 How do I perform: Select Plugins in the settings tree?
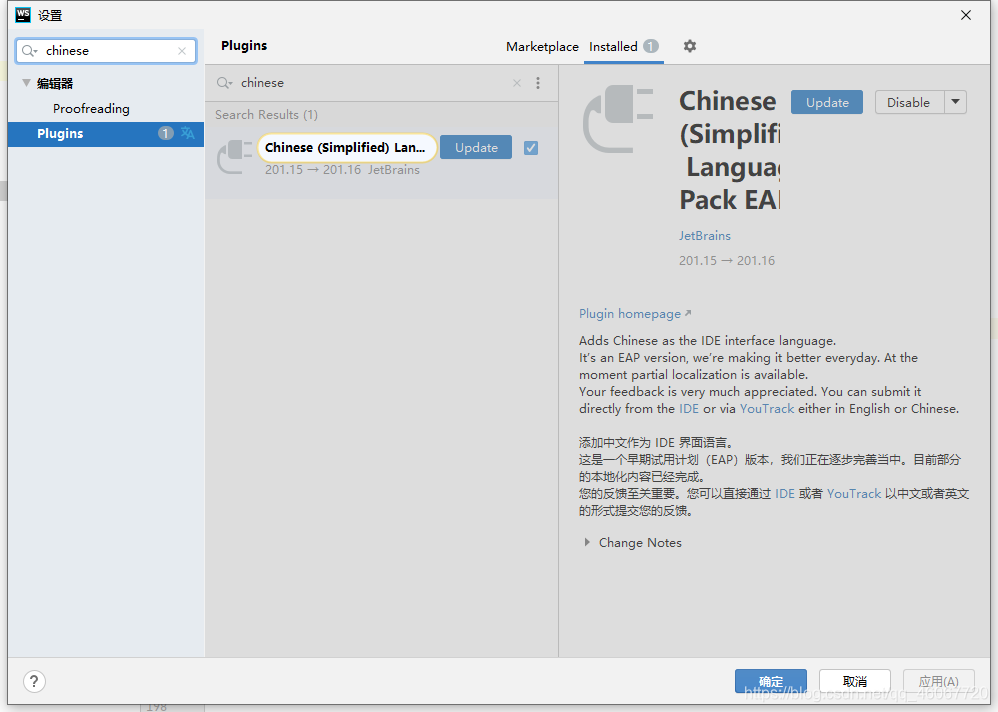tap(106, 134)
